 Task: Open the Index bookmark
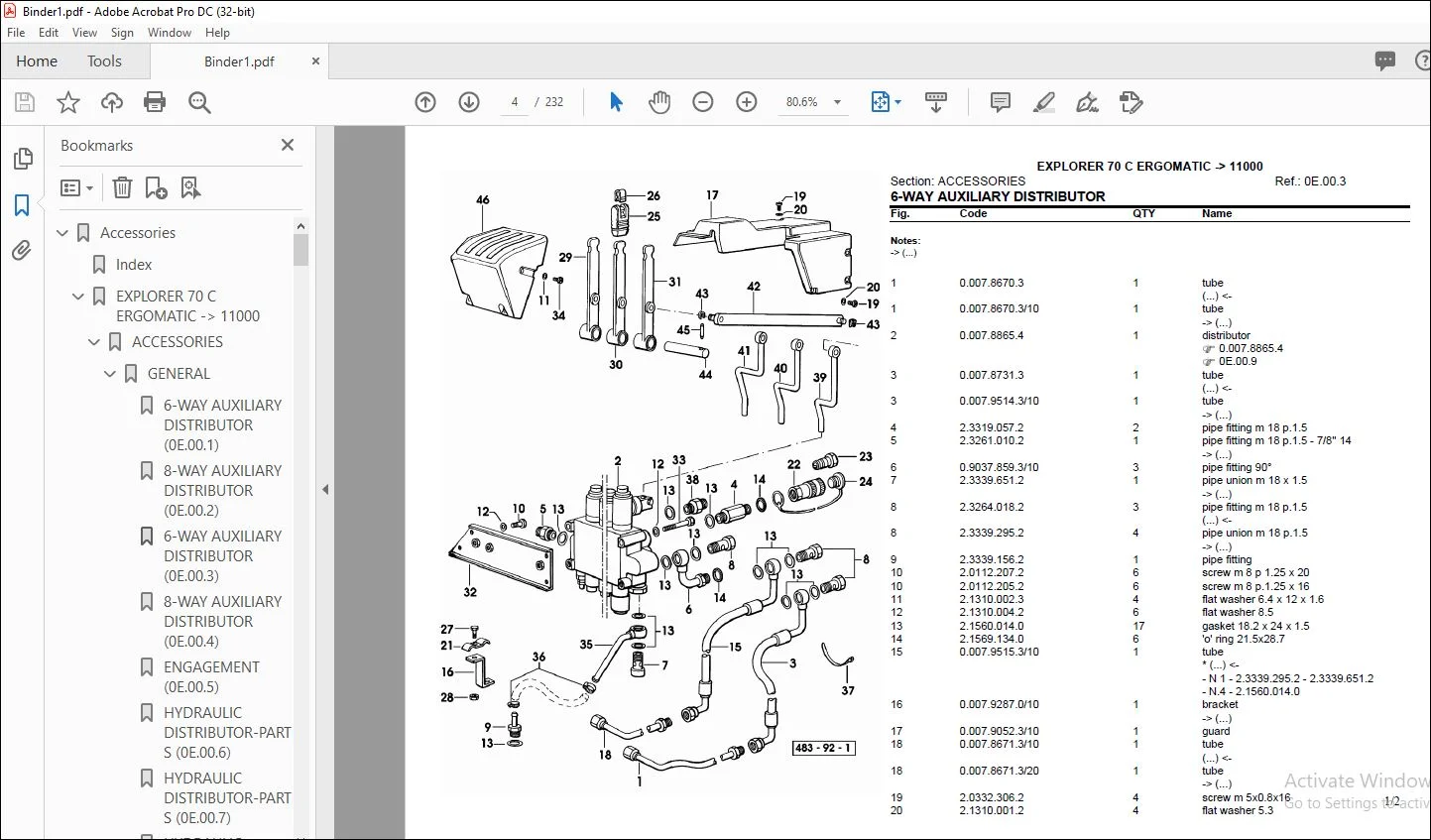[134, 265]
